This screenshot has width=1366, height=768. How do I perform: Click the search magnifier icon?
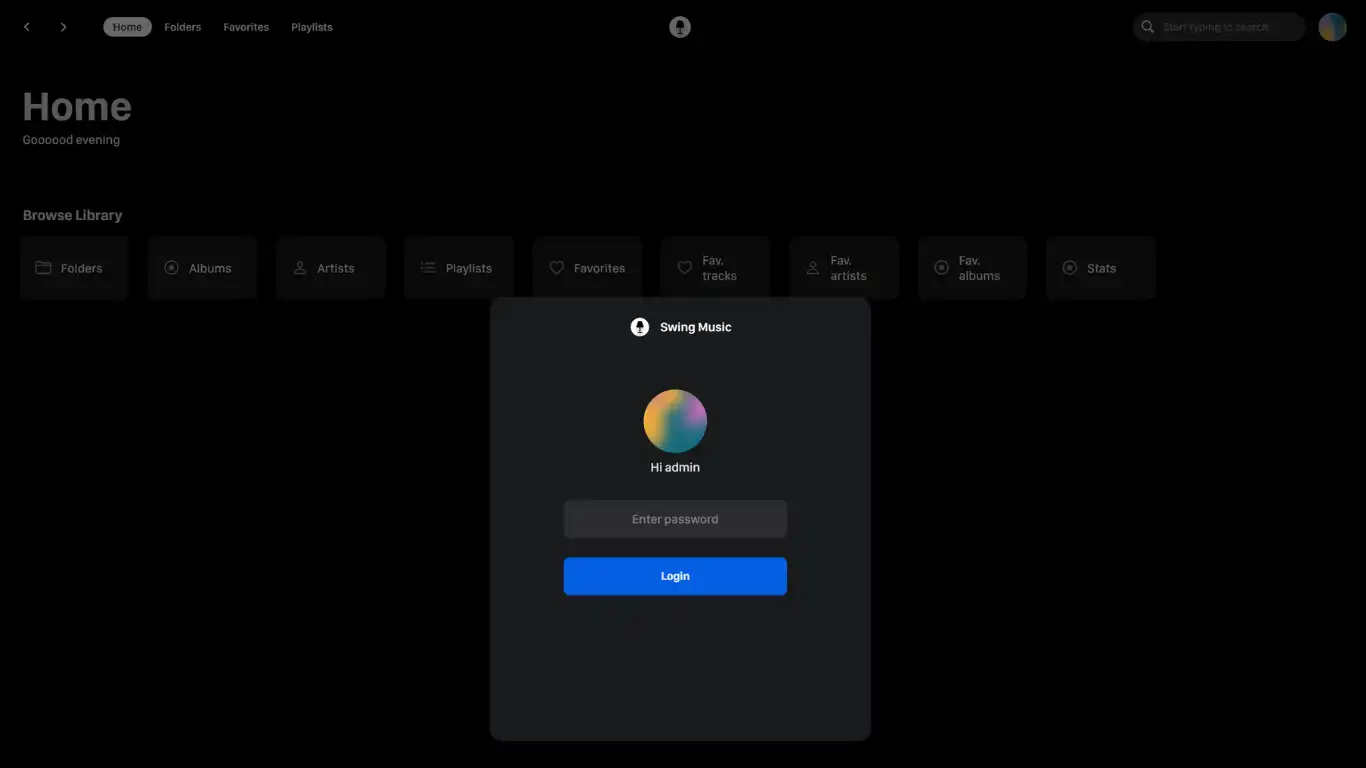pos(1148,27)
